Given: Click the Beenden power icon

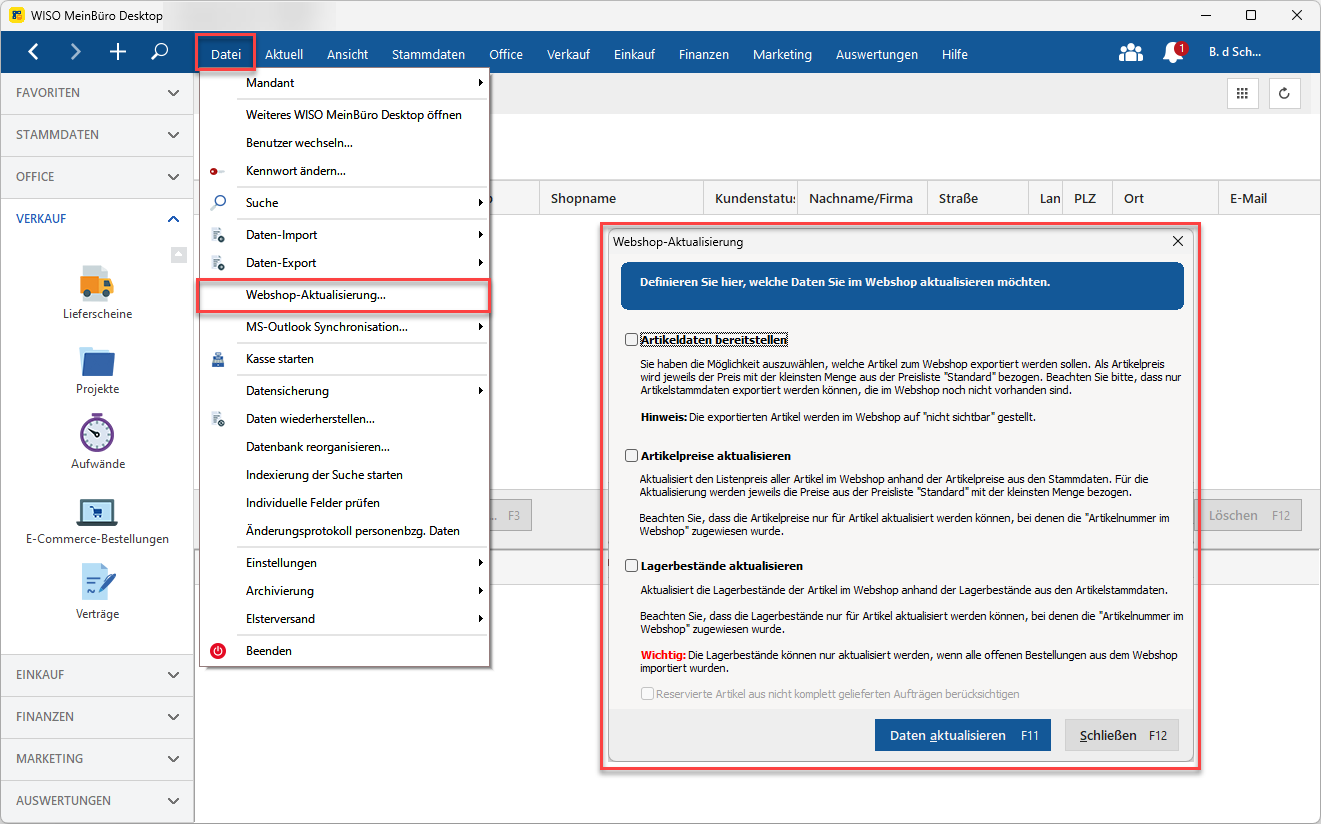Looking at the screenshot, I should (x=219, y=651).
